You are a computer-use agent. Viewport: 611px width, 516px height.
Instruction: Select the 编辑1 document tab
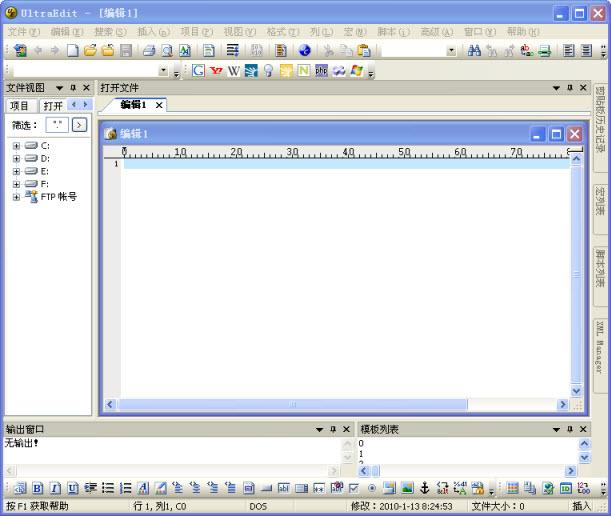click(133, 104)
